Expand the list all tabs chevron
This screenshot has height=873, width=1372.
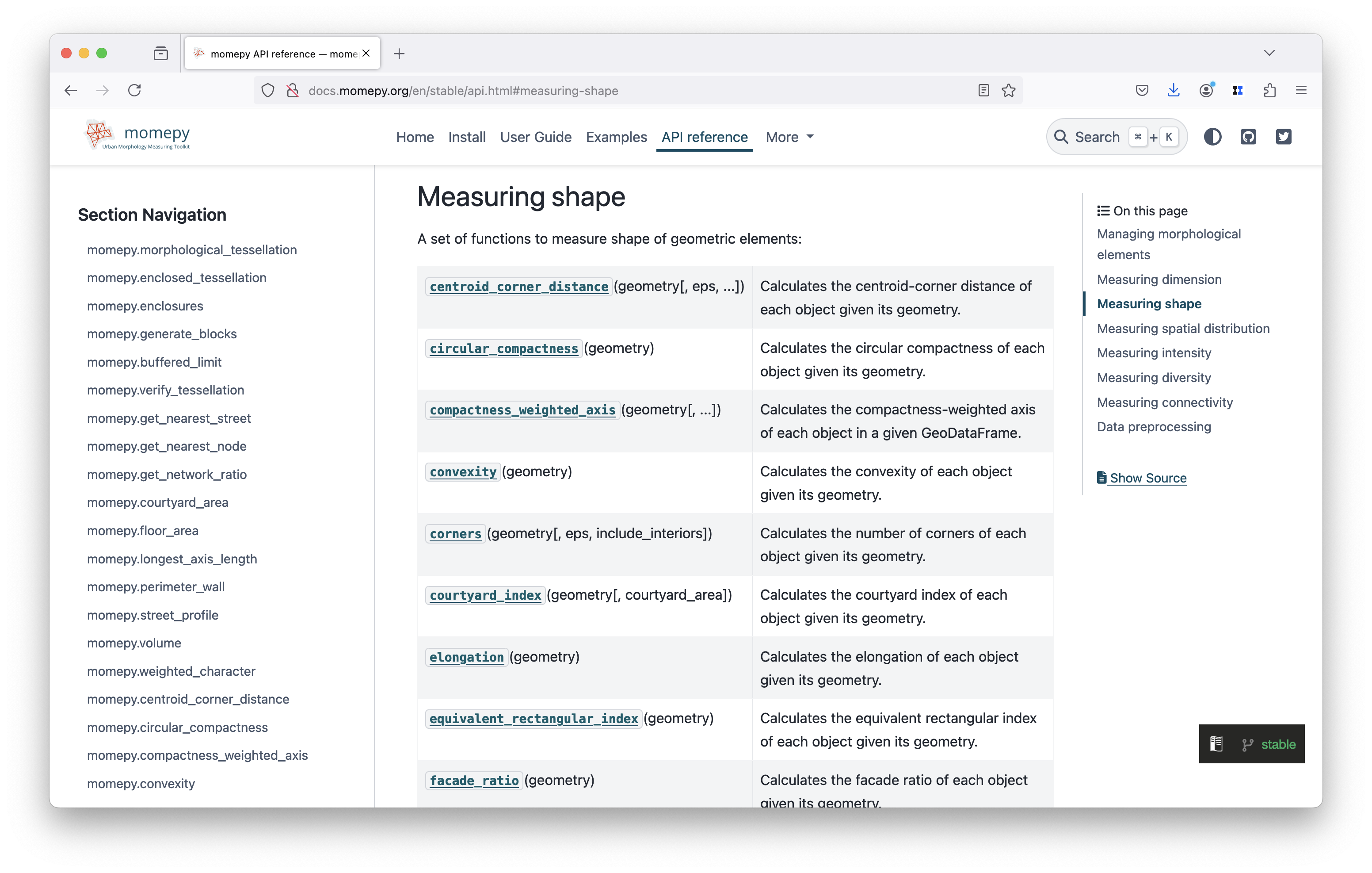[1269, 53]
